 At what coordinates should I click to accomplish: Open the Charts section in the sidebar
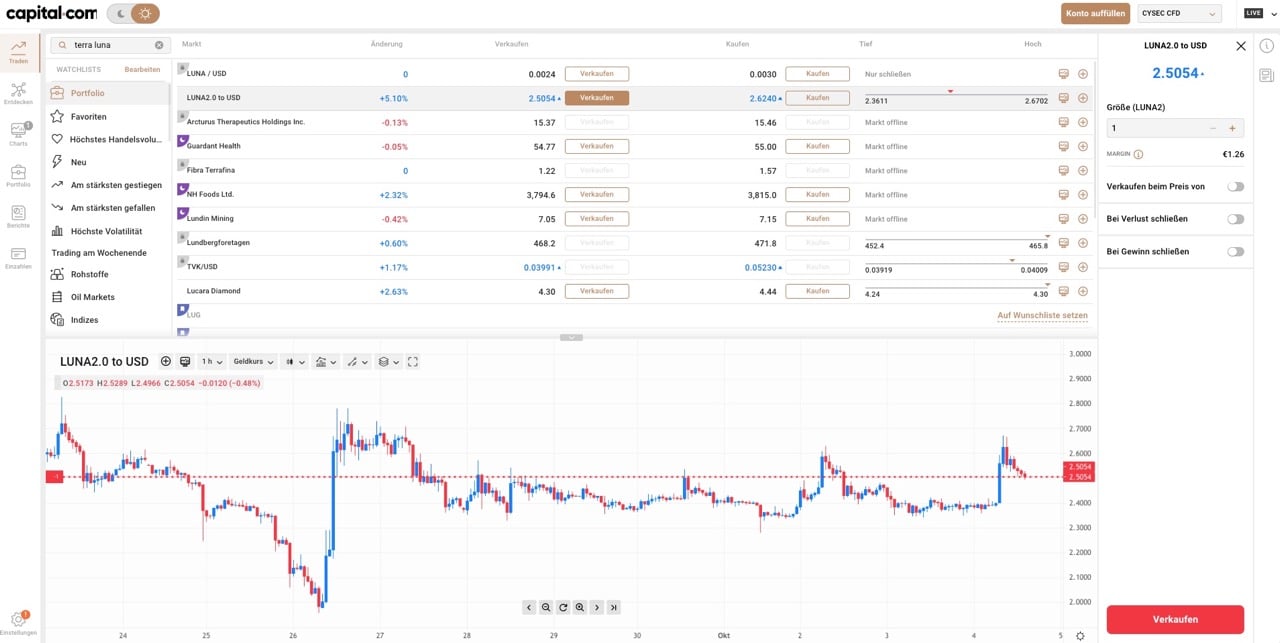[19, 134]
